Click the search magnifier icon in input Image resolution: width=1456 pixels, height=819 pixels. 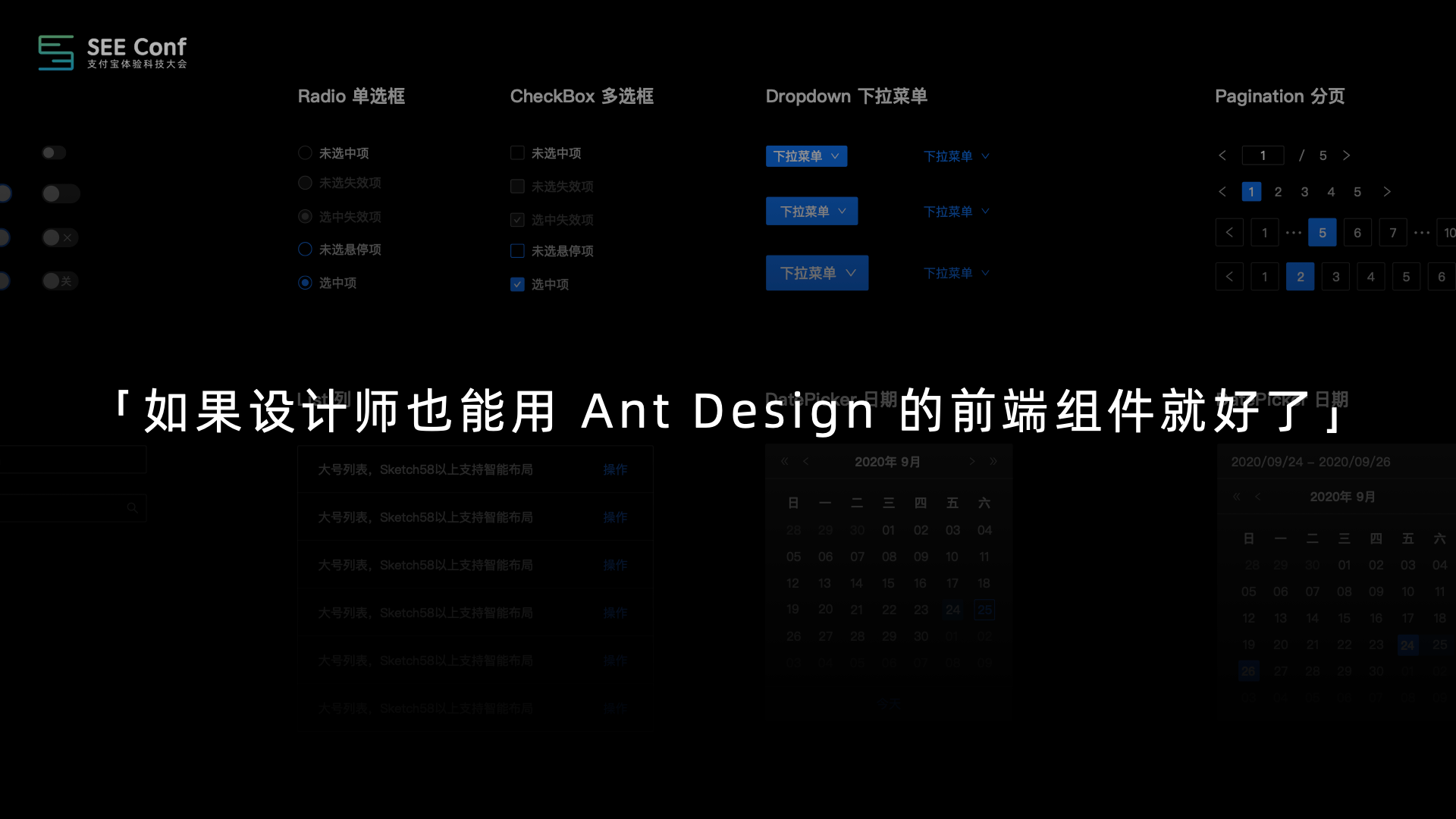[x=132, y=508]
